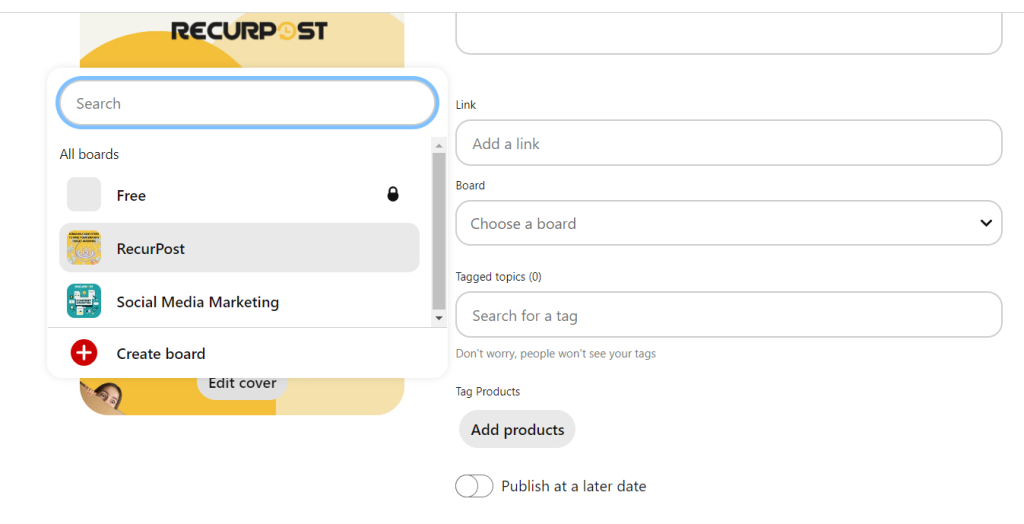Image resolution: width=1024 pixels, height=524 pixels.
Task: Click the chevron arrow in Board field
Action: [985, 223]
